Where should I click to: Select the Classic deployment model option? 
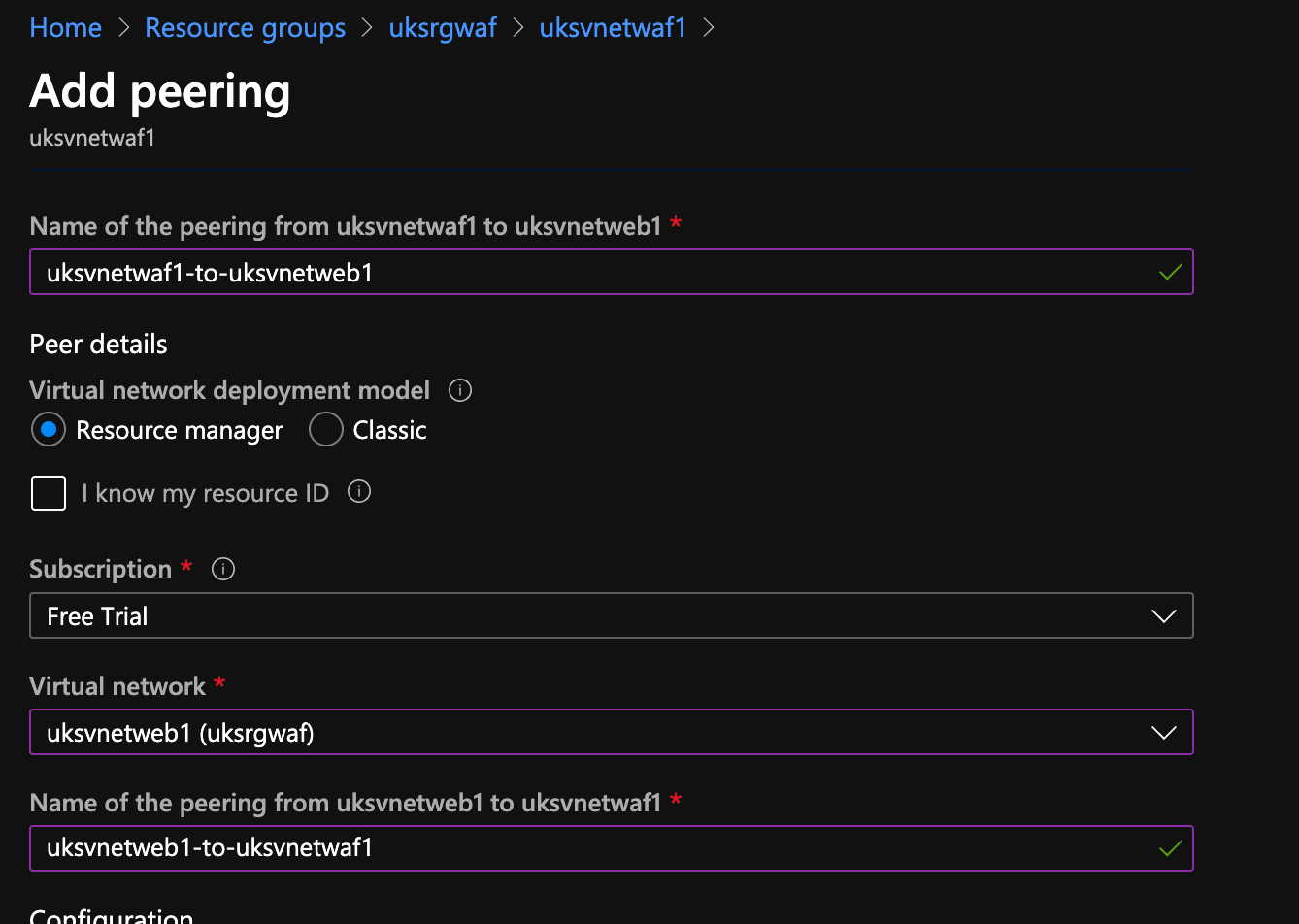click(x=326, y=430)
